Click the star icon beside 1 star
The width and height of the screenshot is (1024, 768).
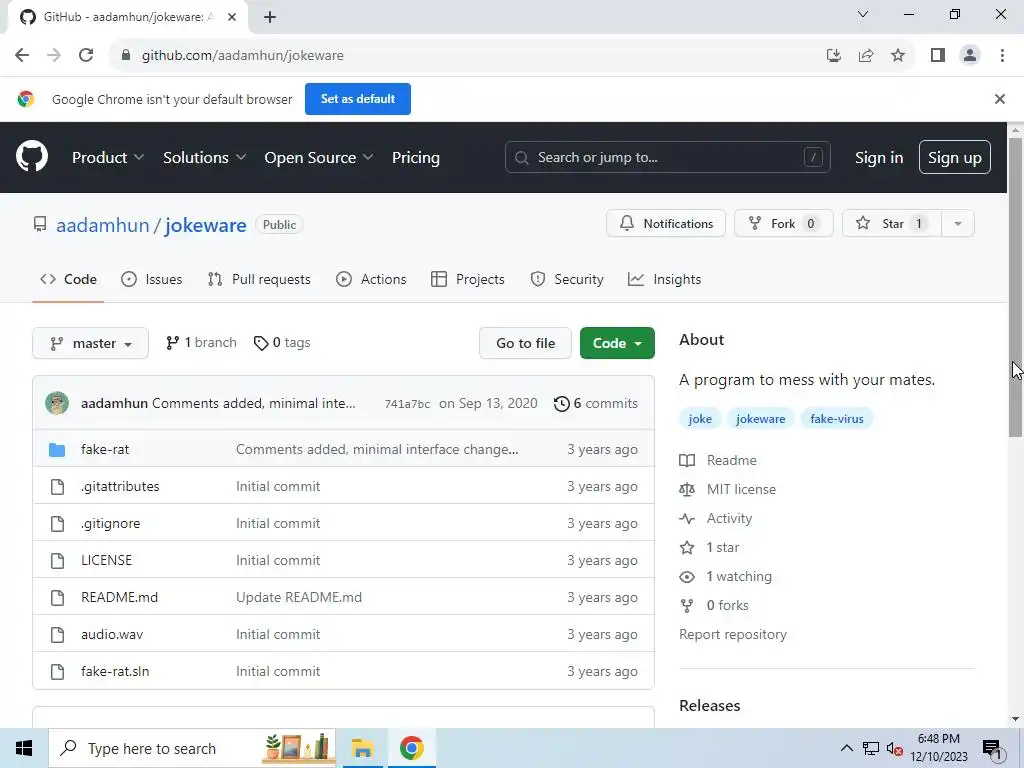coord(687,547)
